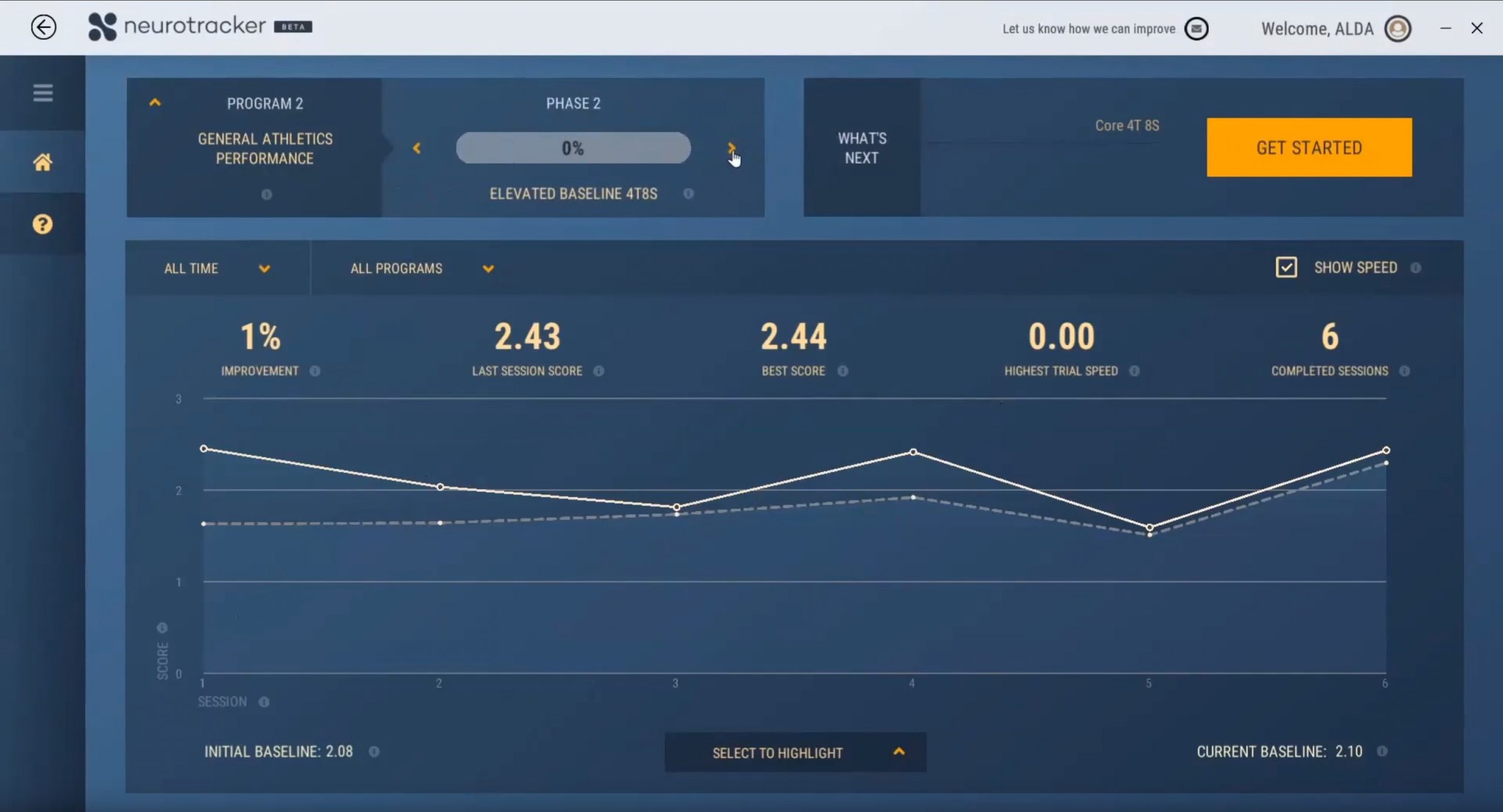Click the Get Started button
This screenshot has height=812, width=1503.
[1308, 147]
